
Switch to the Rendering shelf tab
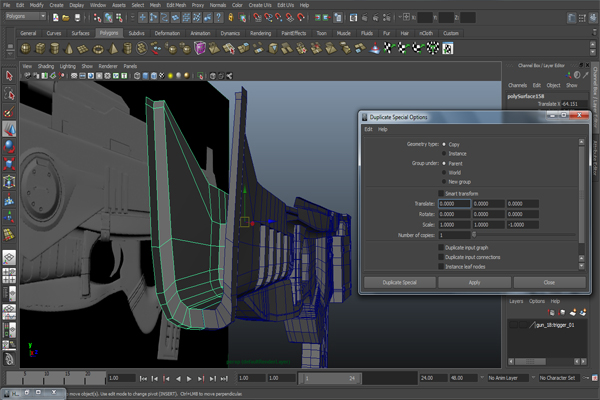pyautogui.click(x=261, y=33)
